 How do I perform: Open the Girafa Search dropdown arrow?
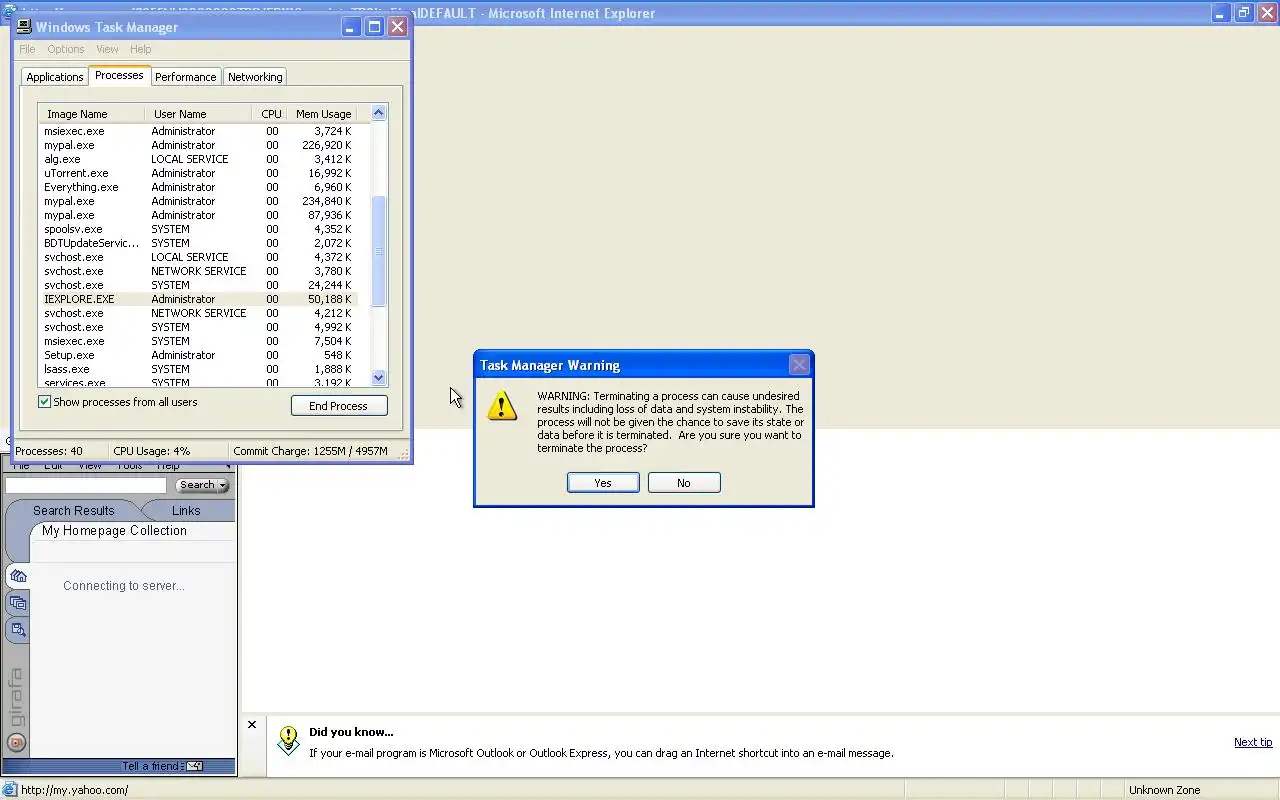coord(223,485)
